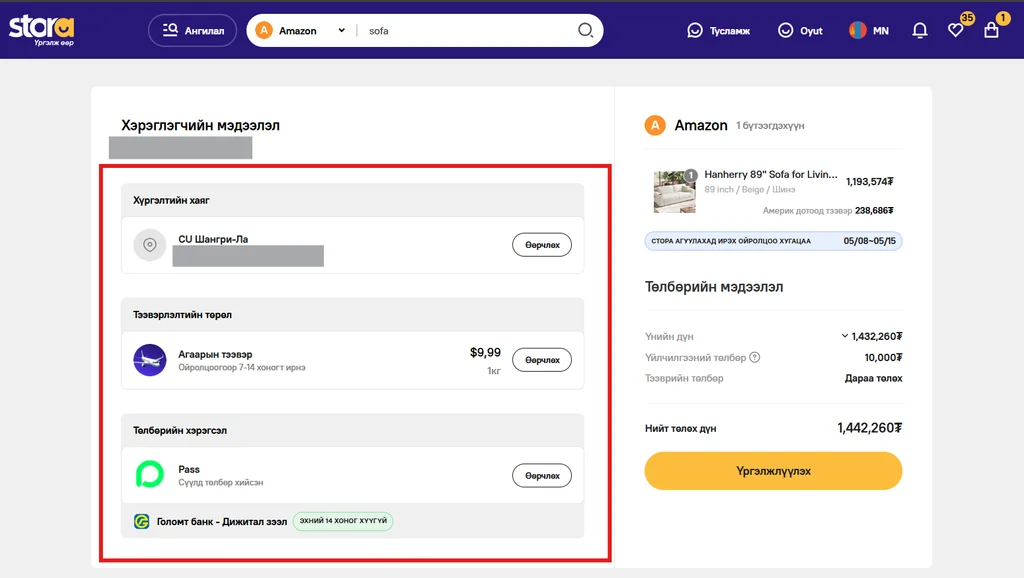The width and height of the screenshot is (1024, 578).
Task: Change the Pass payment method
Action: (541, 475)
